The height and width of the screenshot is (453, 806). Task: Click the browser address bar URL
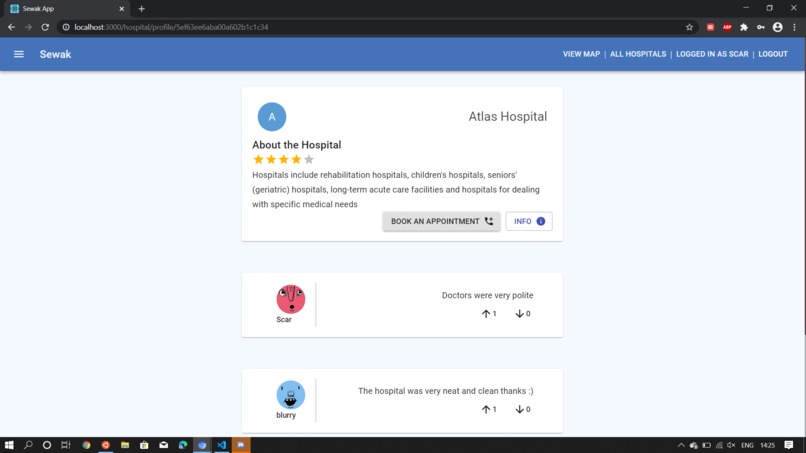[x=171, y=27]
